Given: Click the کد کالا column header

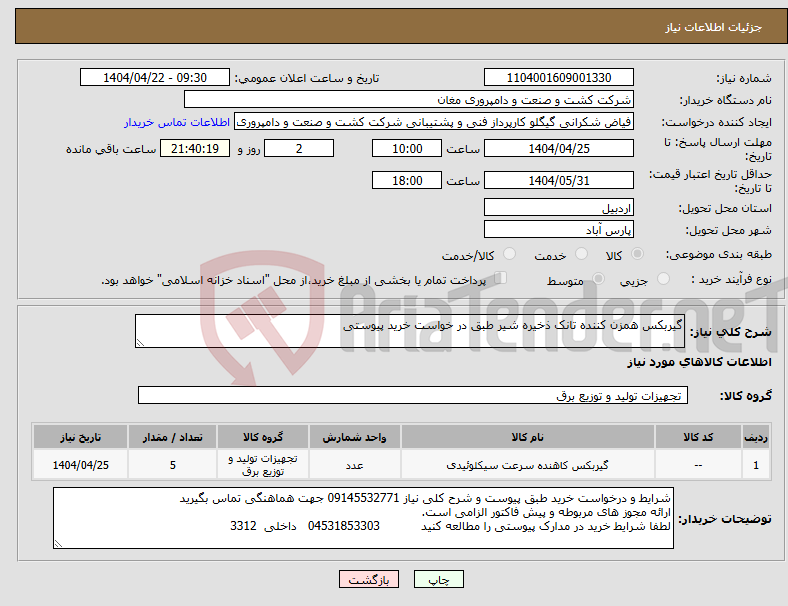Looking at the screenshot, I should [x=698, y=437].
